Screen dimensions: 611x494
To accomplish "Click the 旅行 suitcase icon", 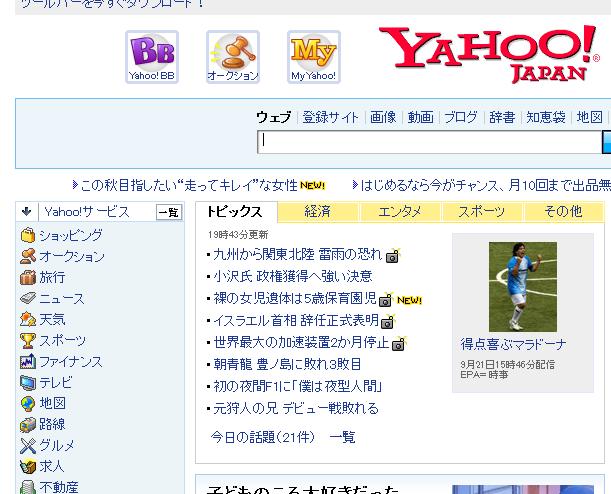I will pos(28,277).
